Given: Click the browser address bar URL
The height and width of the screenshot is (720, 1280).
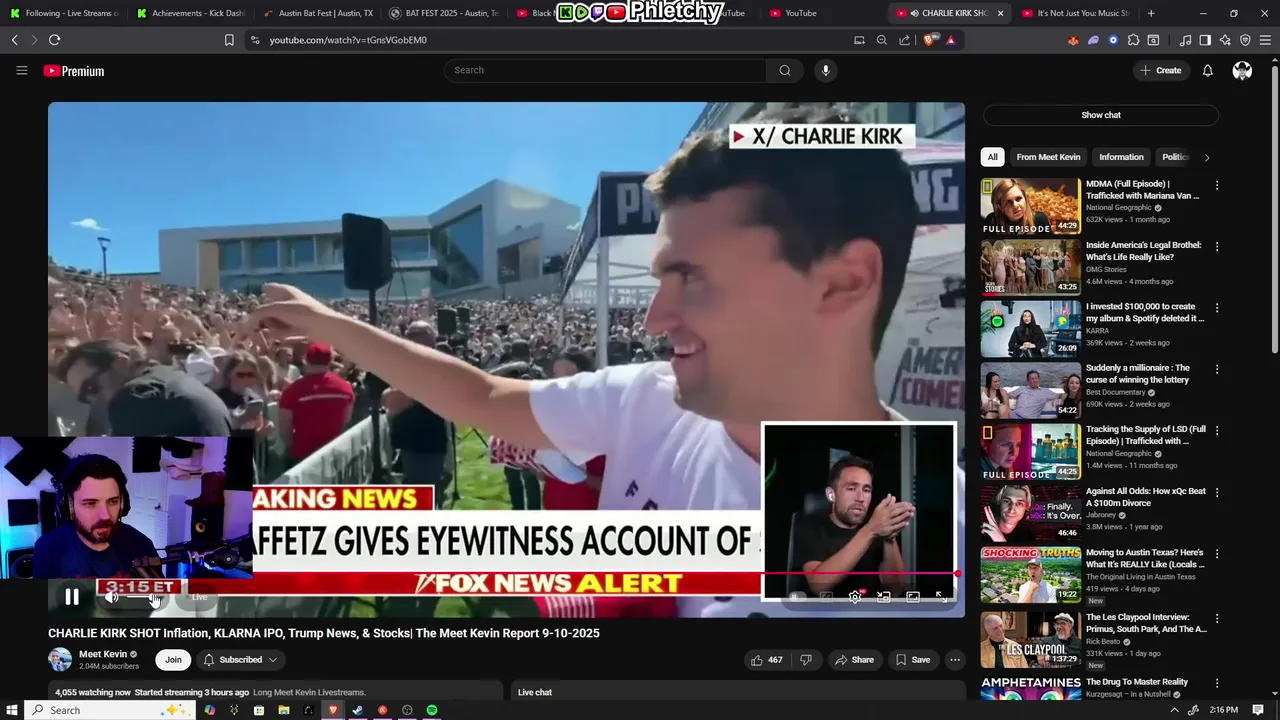Looking at the screenshot, I should (x=348, y=40).
